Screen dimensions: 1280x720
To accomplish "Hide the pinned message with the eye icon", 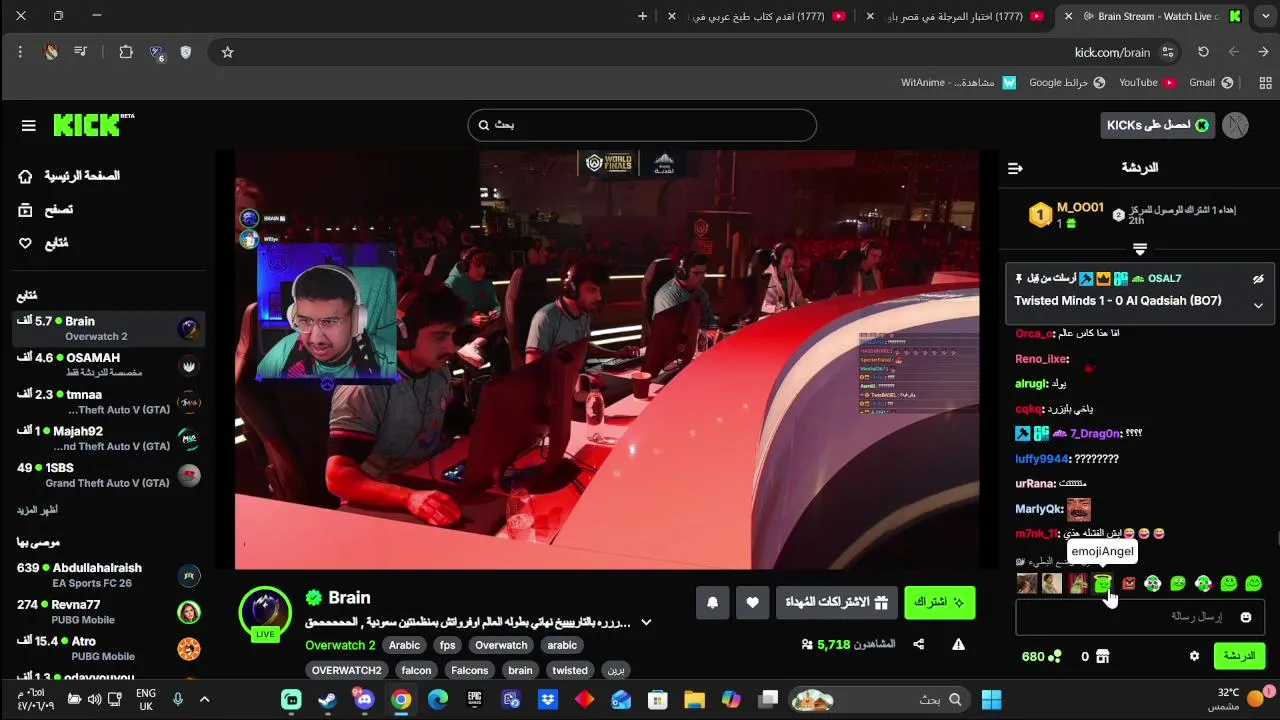I will pyautogui.click(x=1258, y=279).
